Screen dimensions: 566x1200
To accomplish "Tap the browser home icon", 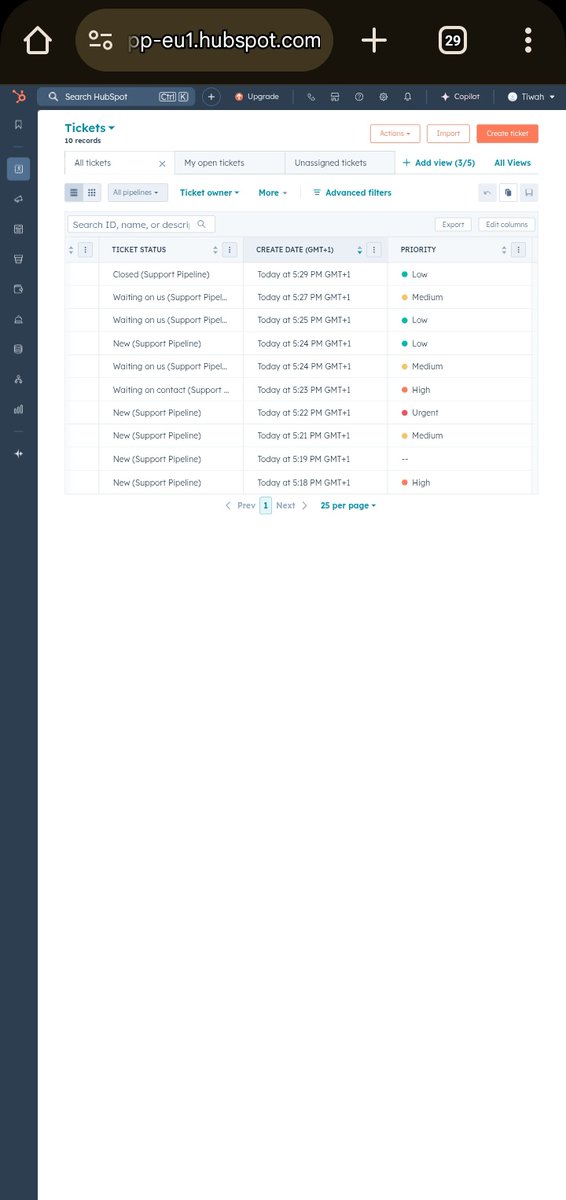I will pyautogui.click(x=37, y=40).
